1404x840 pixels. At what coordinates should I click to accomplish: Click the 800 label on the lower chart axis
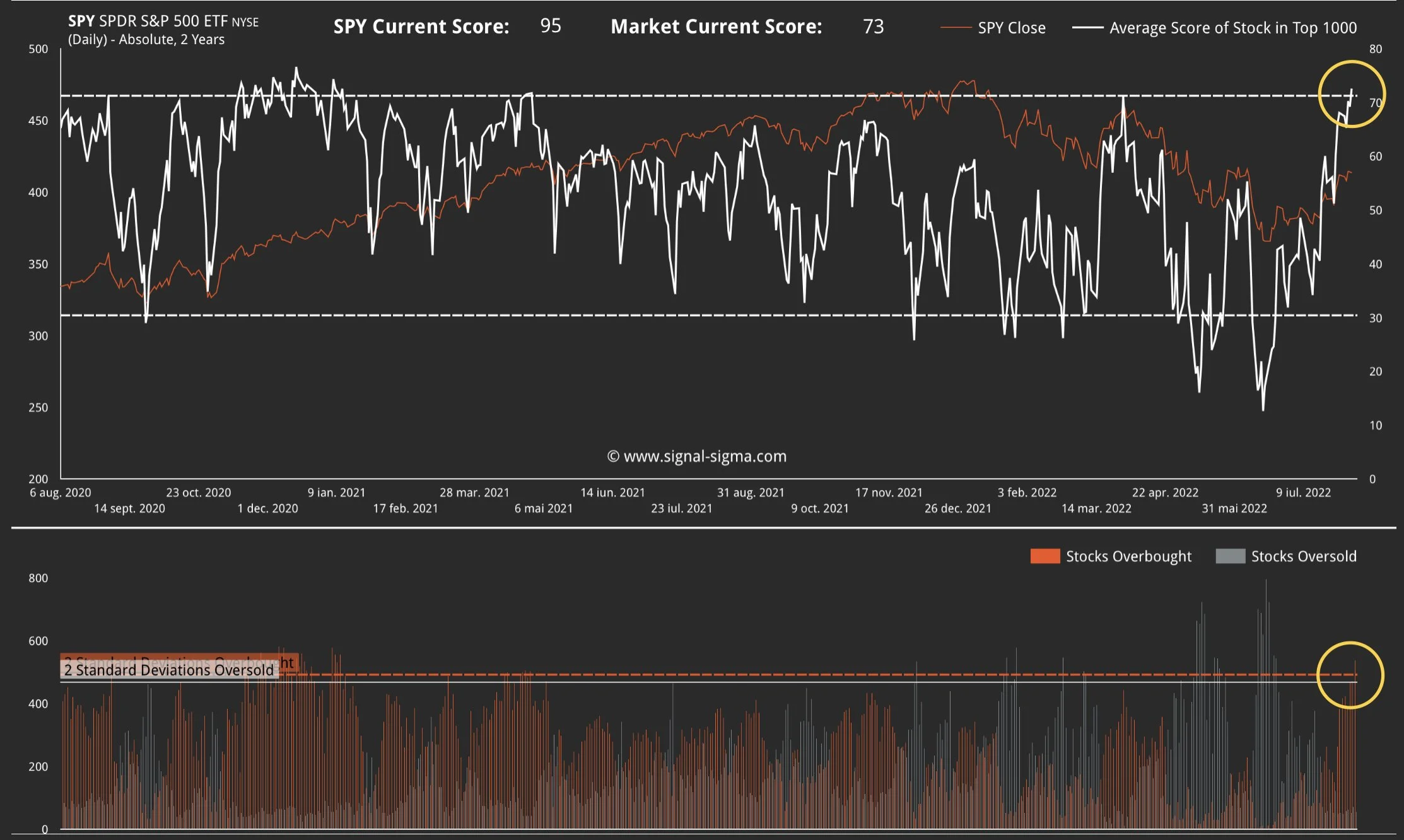coord(38,578)
